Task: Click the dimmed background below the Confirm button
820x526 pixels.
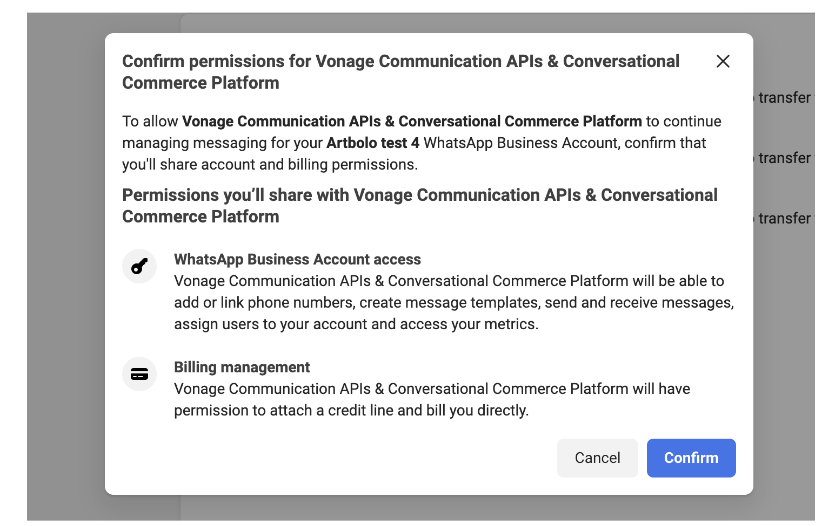Action: [691, 507]
